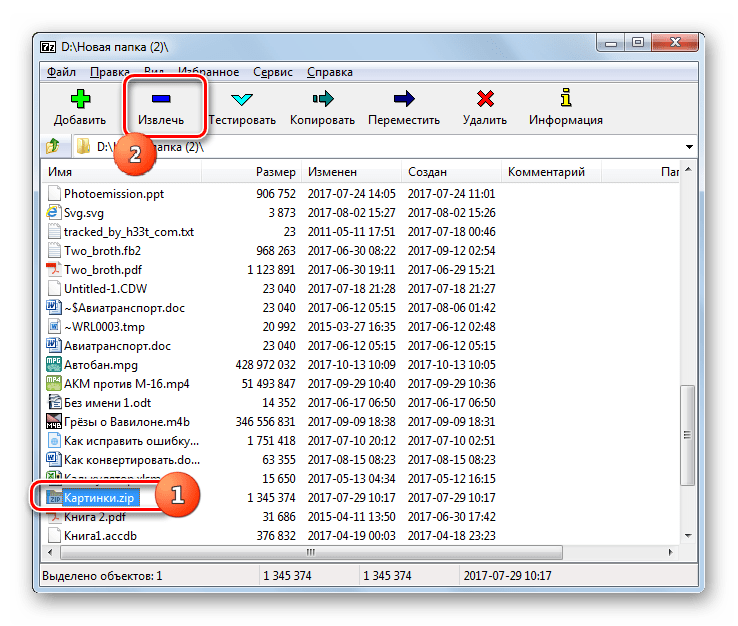The height and width of the screenshot is (626, 738).
Task: Click the Copy arrow toolbar icon
Action: point(322,99)
